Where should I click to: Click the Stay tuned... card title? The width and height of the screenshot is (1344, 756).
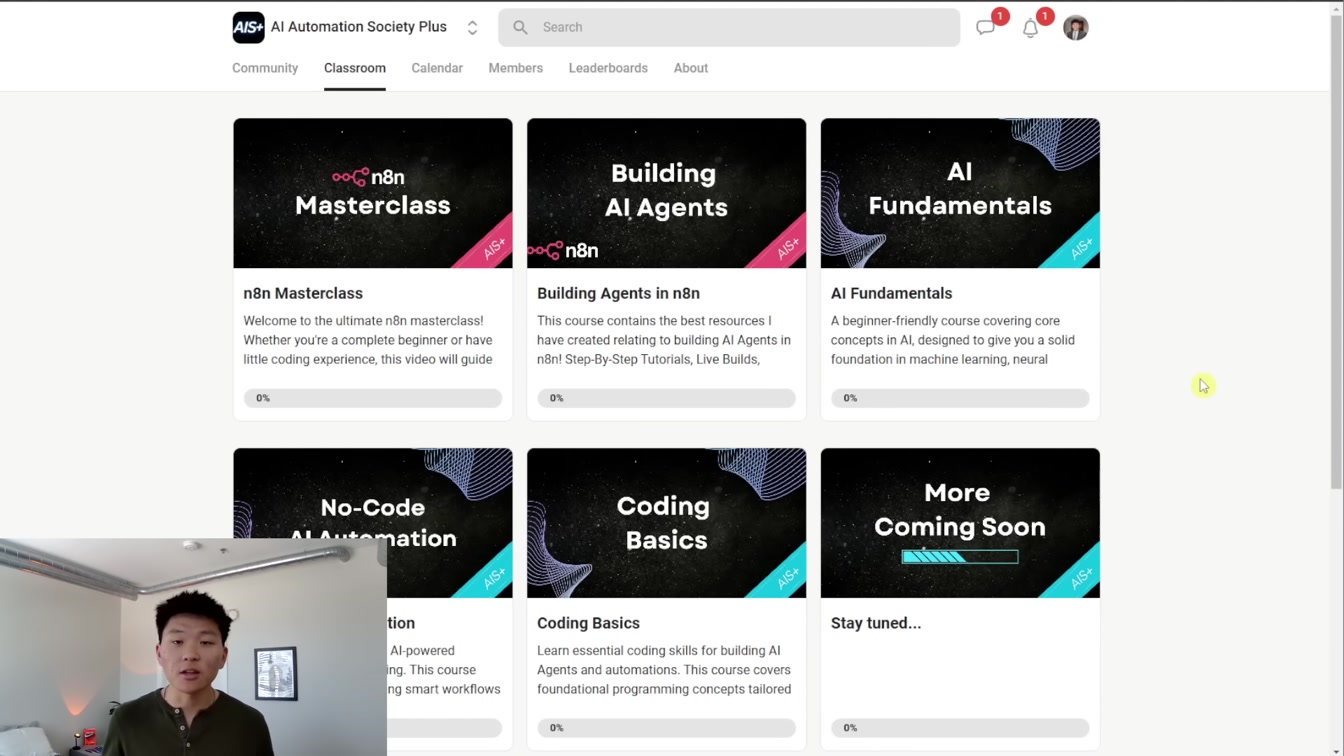pyautogui.click(x=876, y=623)
